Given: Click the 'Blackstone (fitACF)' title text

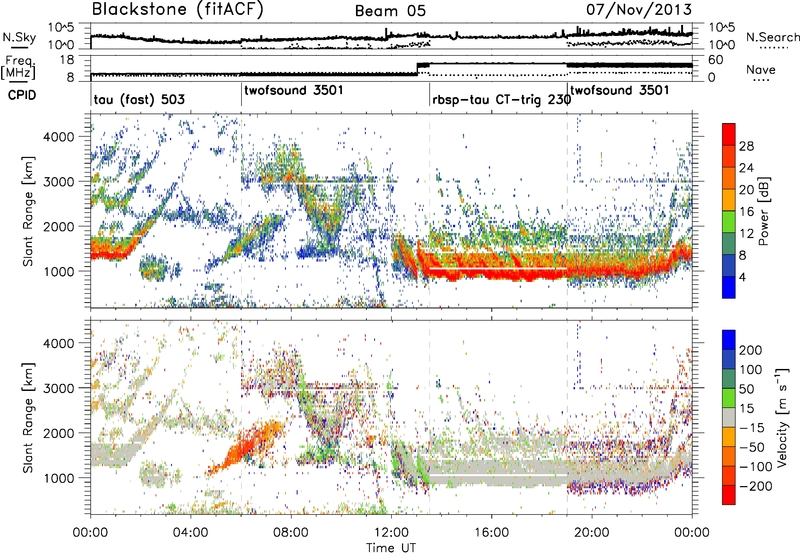Looking at the screenshot, I should (x=178, y=10).
